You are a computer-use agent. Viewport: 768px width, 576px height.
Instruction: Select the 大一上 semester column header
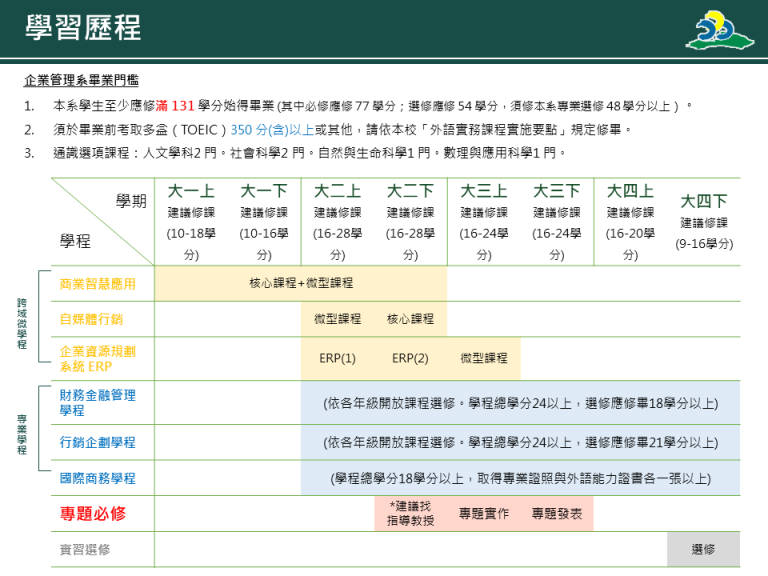tap(191, 191)
